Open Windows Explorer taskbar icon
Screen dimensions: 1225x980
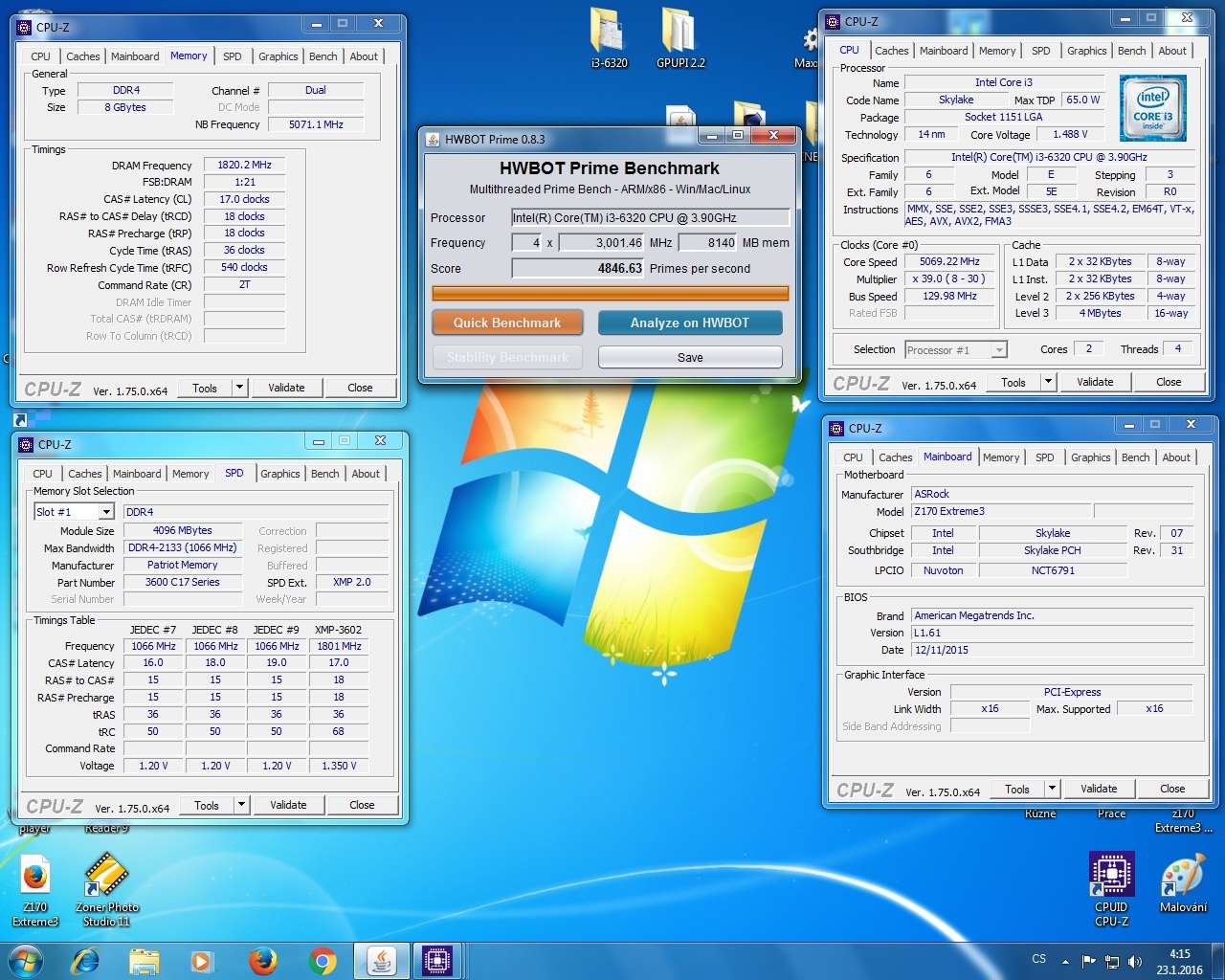pyautogui.click(x=144, y=960)
